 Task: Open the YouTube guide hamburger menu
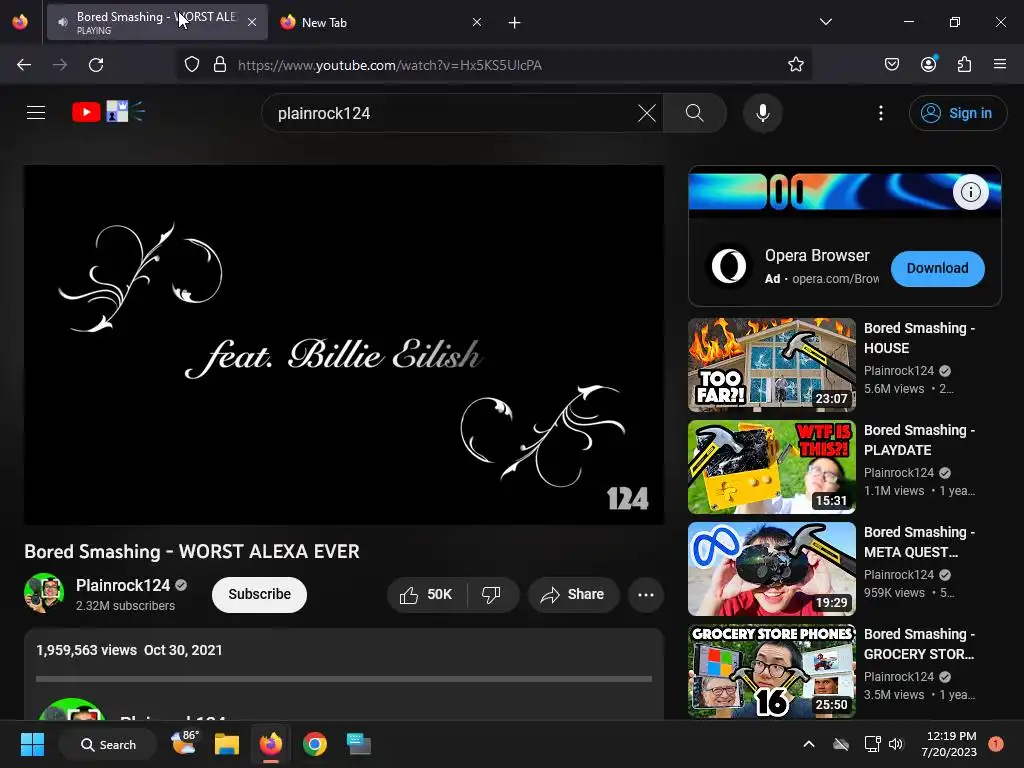pyautogui.click(x=36, y=113)
